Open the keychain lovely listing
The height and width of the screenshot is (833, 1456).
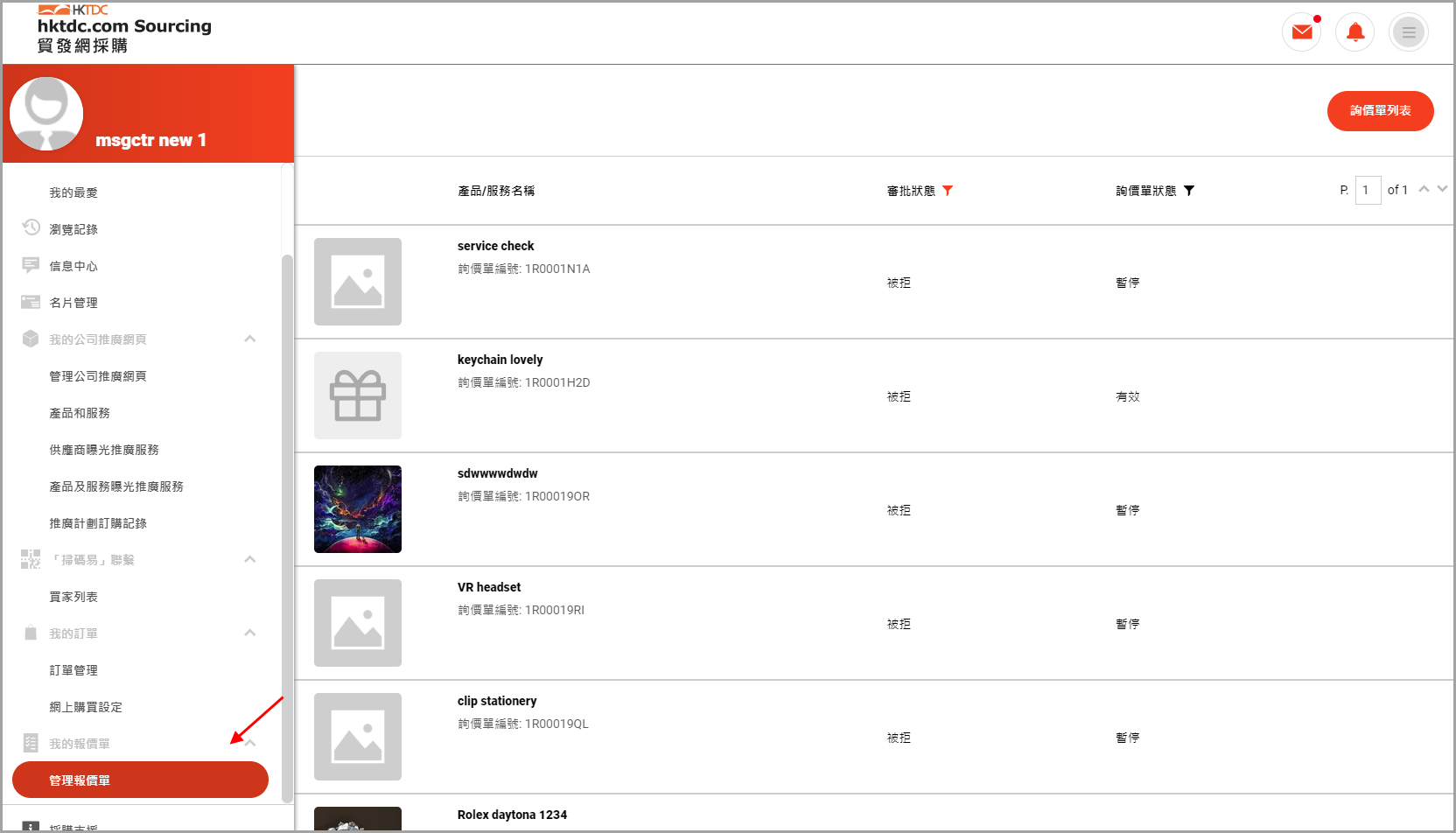point(500,360)
